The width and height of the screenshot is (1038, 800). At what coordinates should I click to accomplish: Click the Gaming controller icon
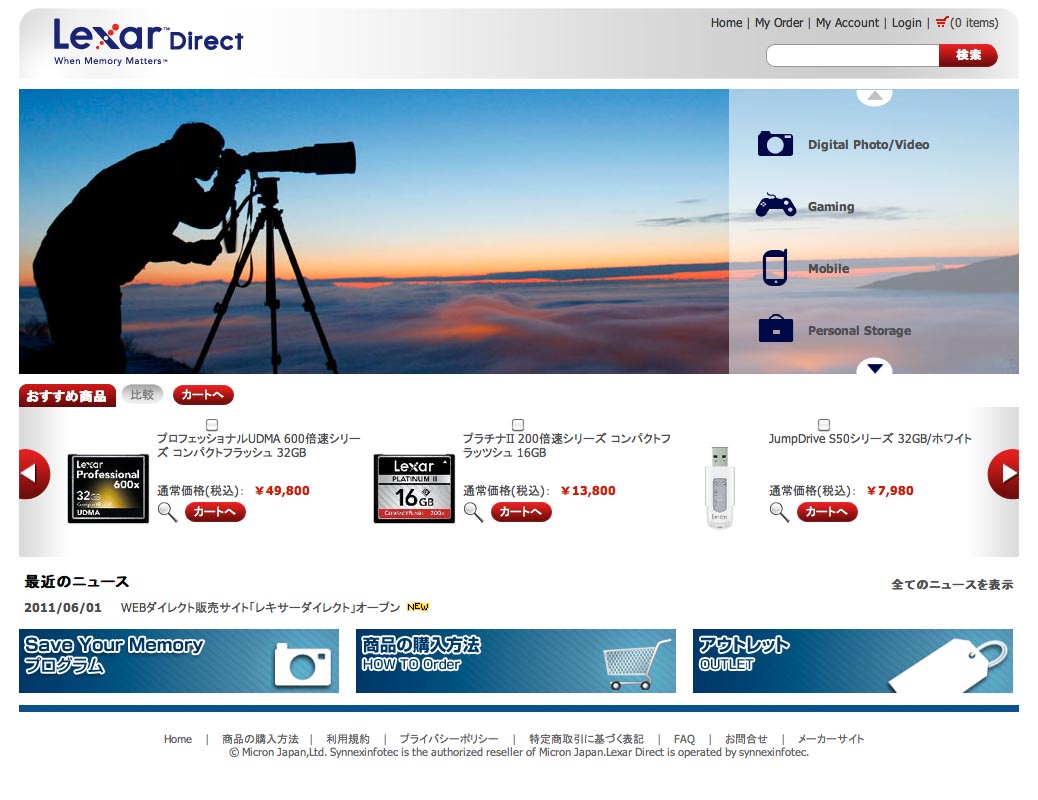click(776, 206)
